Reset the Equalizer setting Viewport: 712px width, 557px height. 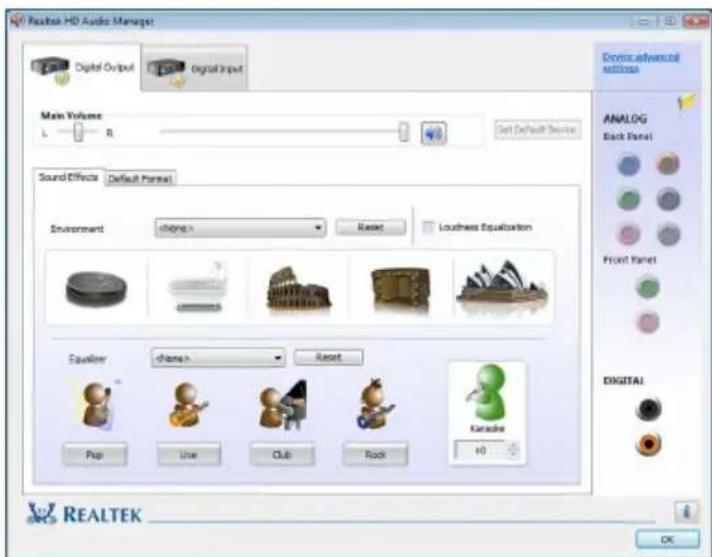pyautogui.click(x=328, y=357)
